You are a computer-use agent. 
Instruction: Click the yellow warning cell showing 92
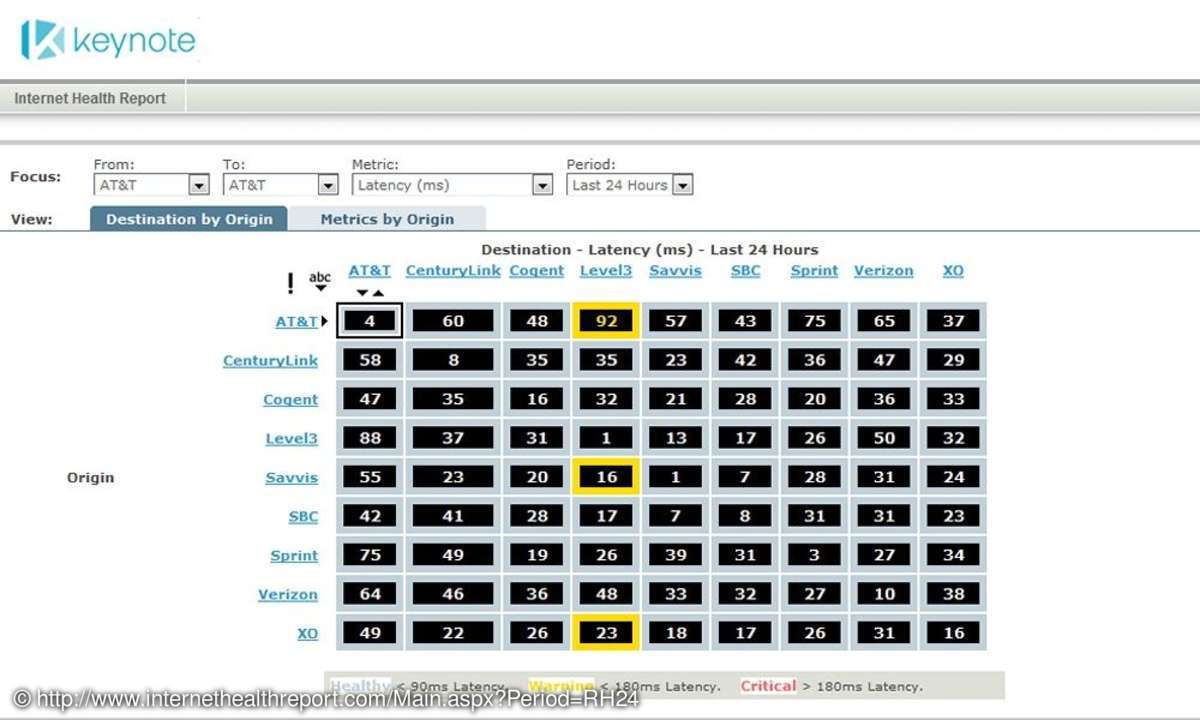(606, 321)
